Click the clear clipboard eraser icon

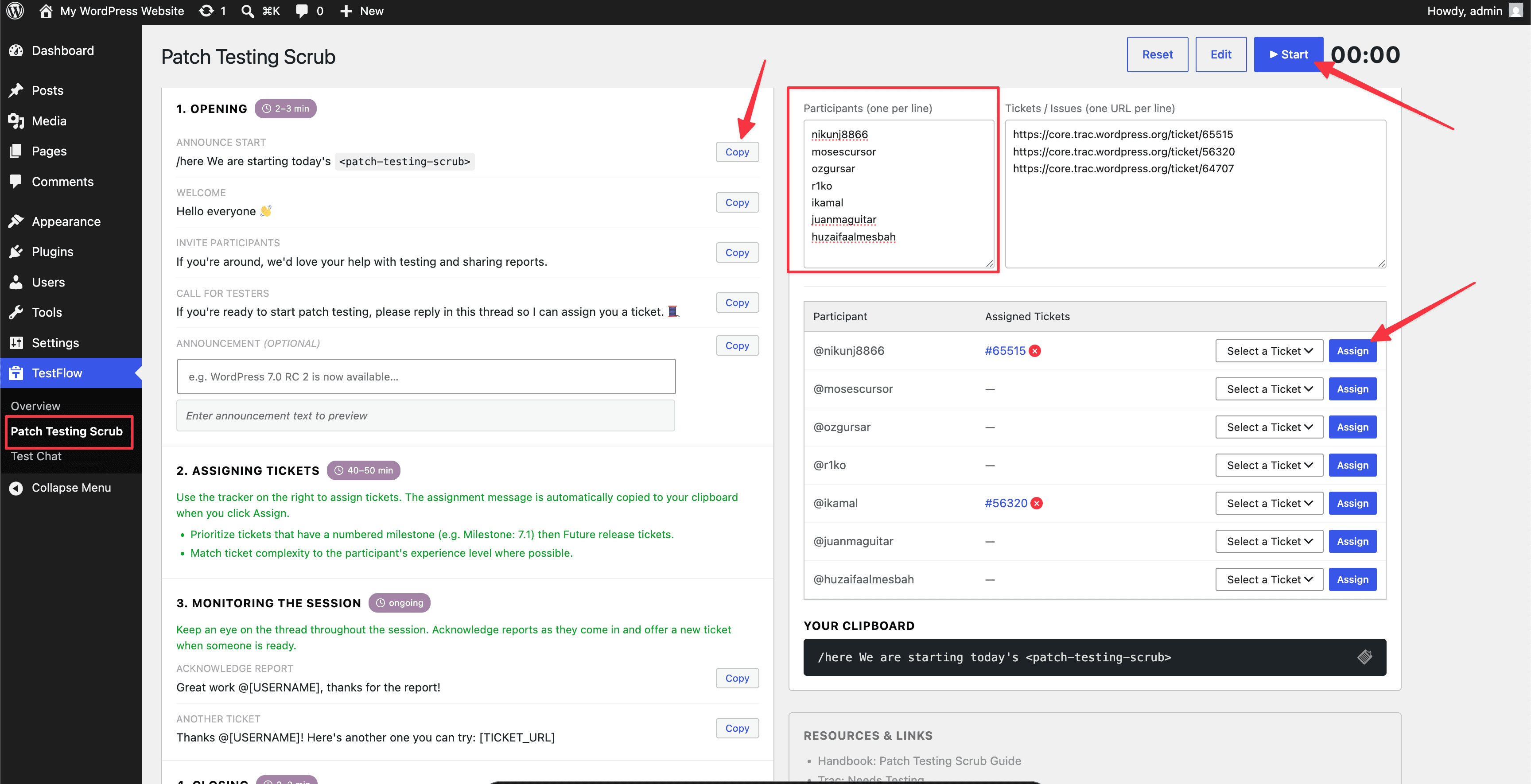coord(1364,657)
